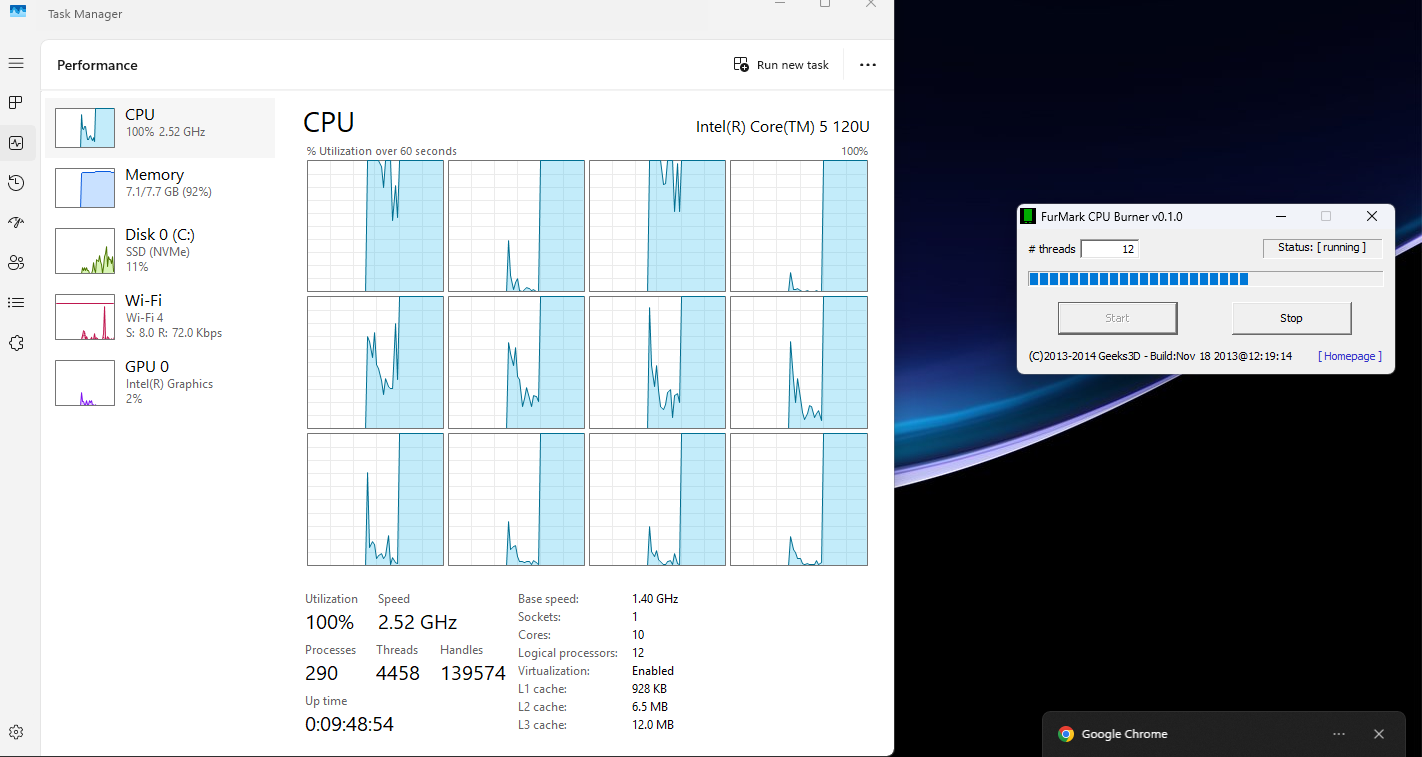Viewport: 1422px width, 757px height.
Task: Click the Base speed 1.40 GHz value
Action: [x=655, y=599]
